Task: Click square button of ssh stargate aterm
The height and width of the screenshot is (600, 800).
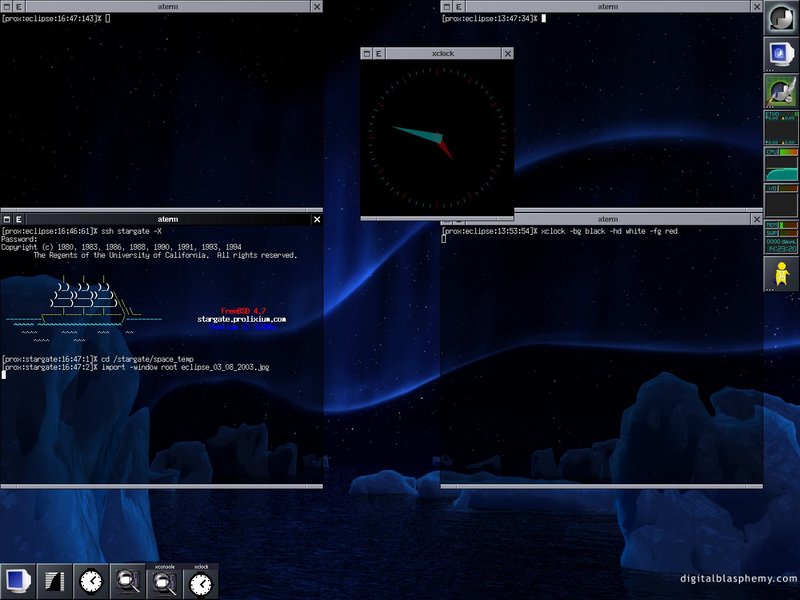Action: pos(7,219)
